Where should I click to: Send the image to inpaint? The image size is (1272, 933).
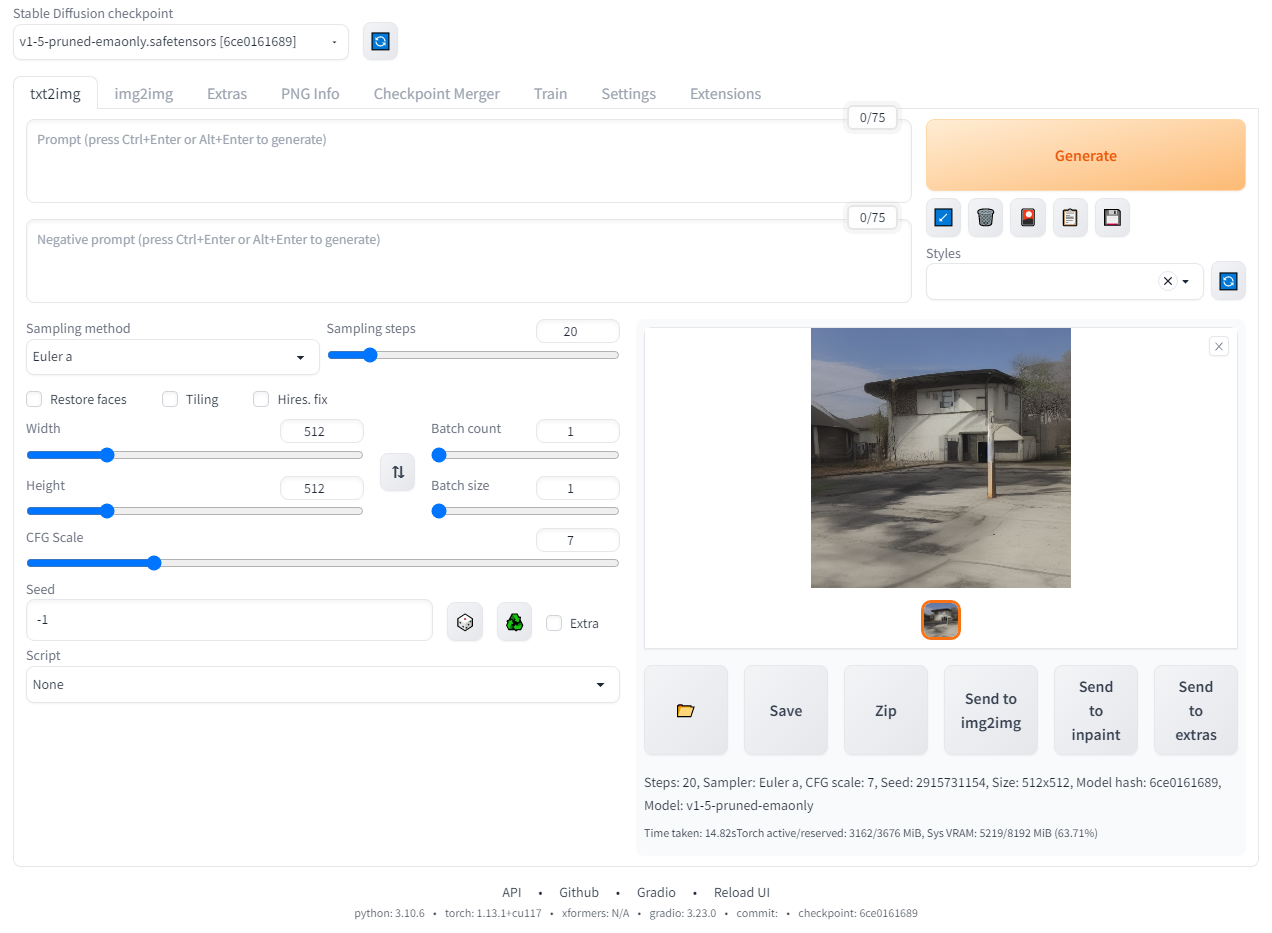click(x=1096, y=710)
